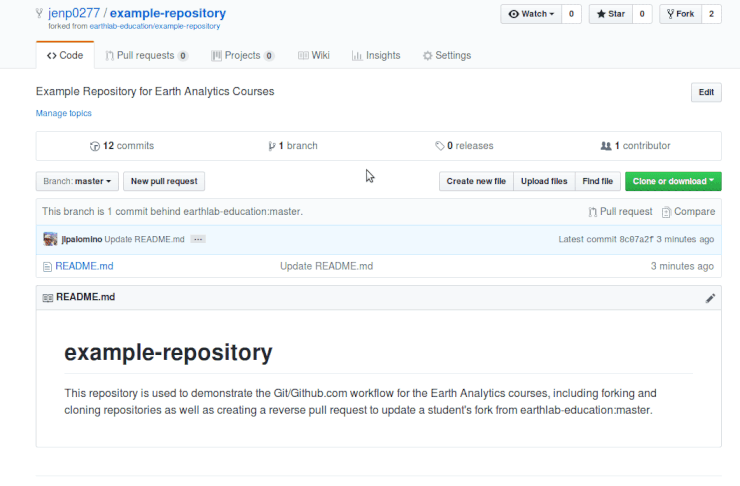740x486 pixels.
Task: Open the Clone or download dropdown
Action: (x=673, y=181)
